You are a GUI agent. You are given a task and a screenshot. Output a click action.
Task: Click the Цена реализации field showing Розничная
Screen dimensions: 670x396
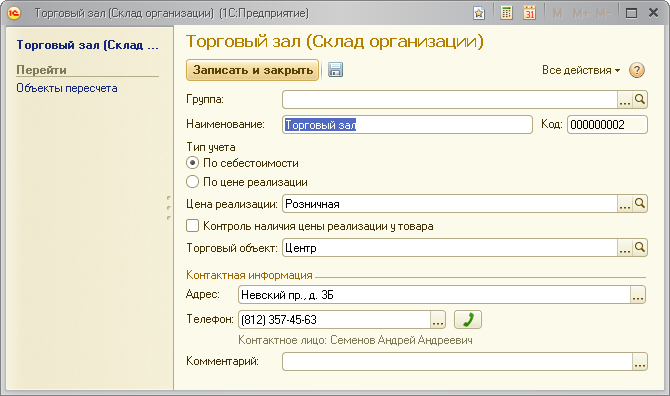pos(450,204)
